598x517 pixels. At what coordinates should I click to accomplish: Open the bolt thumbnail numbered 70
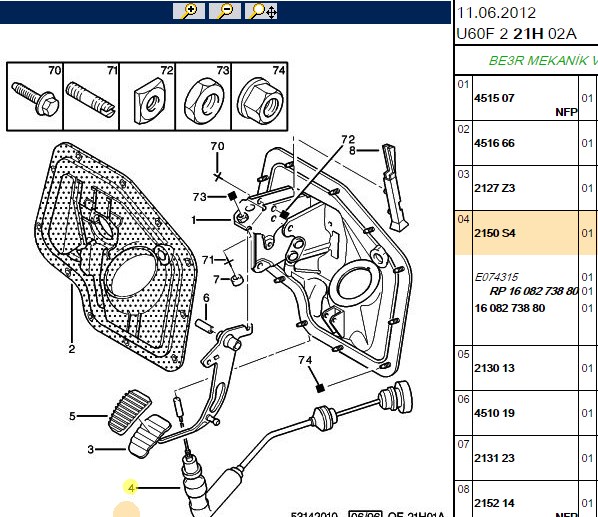pyautogui.click(x=35, y=97)
